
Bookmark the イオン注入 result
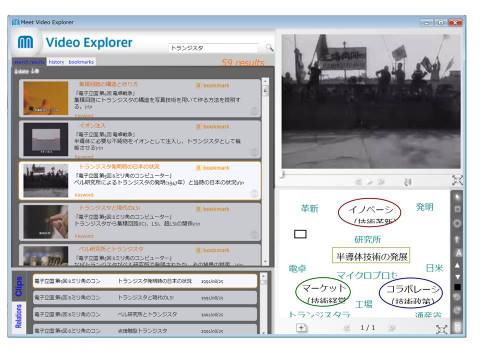[213, 127]
